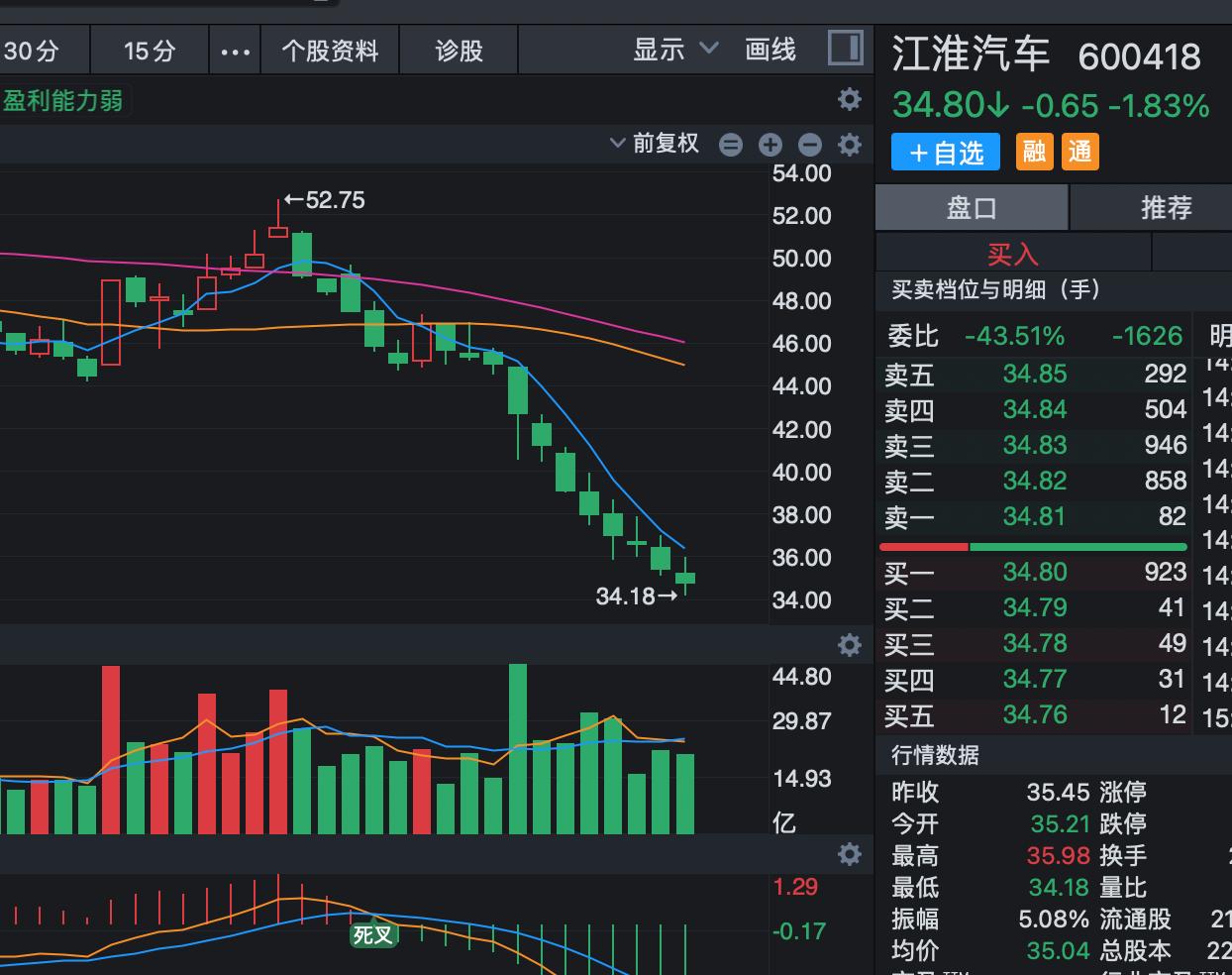Image resolution: width=1232 pixels, height=975 pixels.
Task: Open candlestick chart settings gear
Action: click(850, 145)
